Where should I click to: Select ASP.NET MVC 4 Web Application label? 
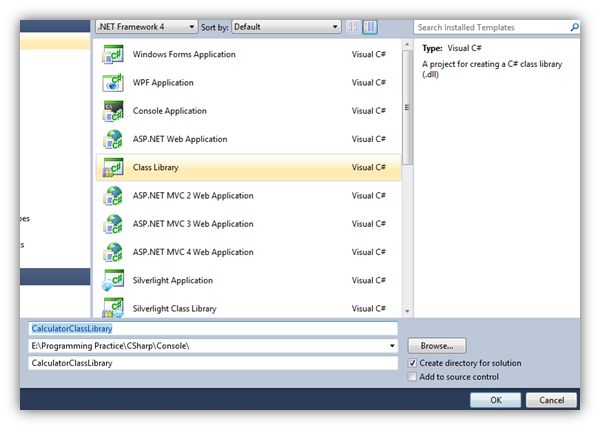(x=193, y=252)
